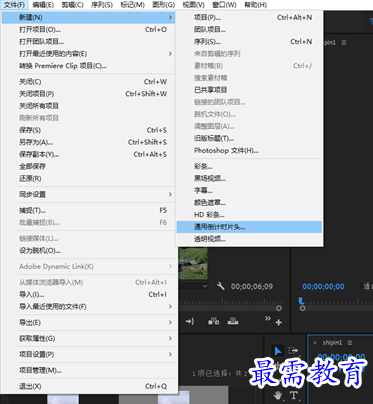Choose 还原(R)
Viewport: 373px width, 404px height.
click(88, 179)
